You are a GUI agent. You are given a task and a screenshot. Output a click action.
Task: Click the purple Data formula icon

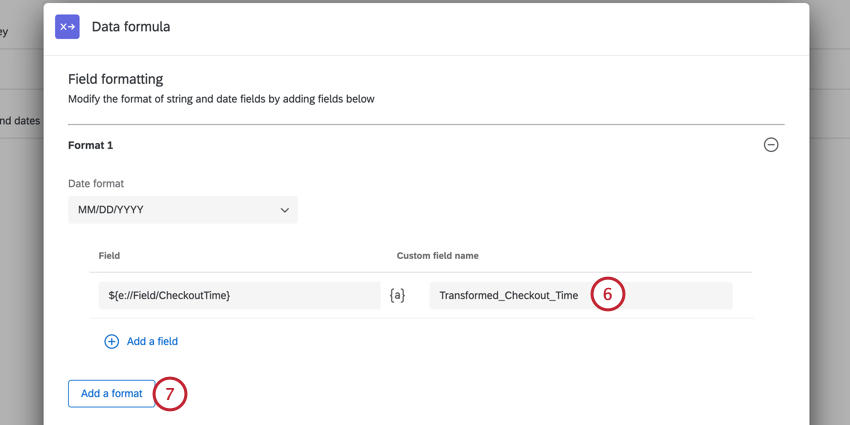(67, 27)
